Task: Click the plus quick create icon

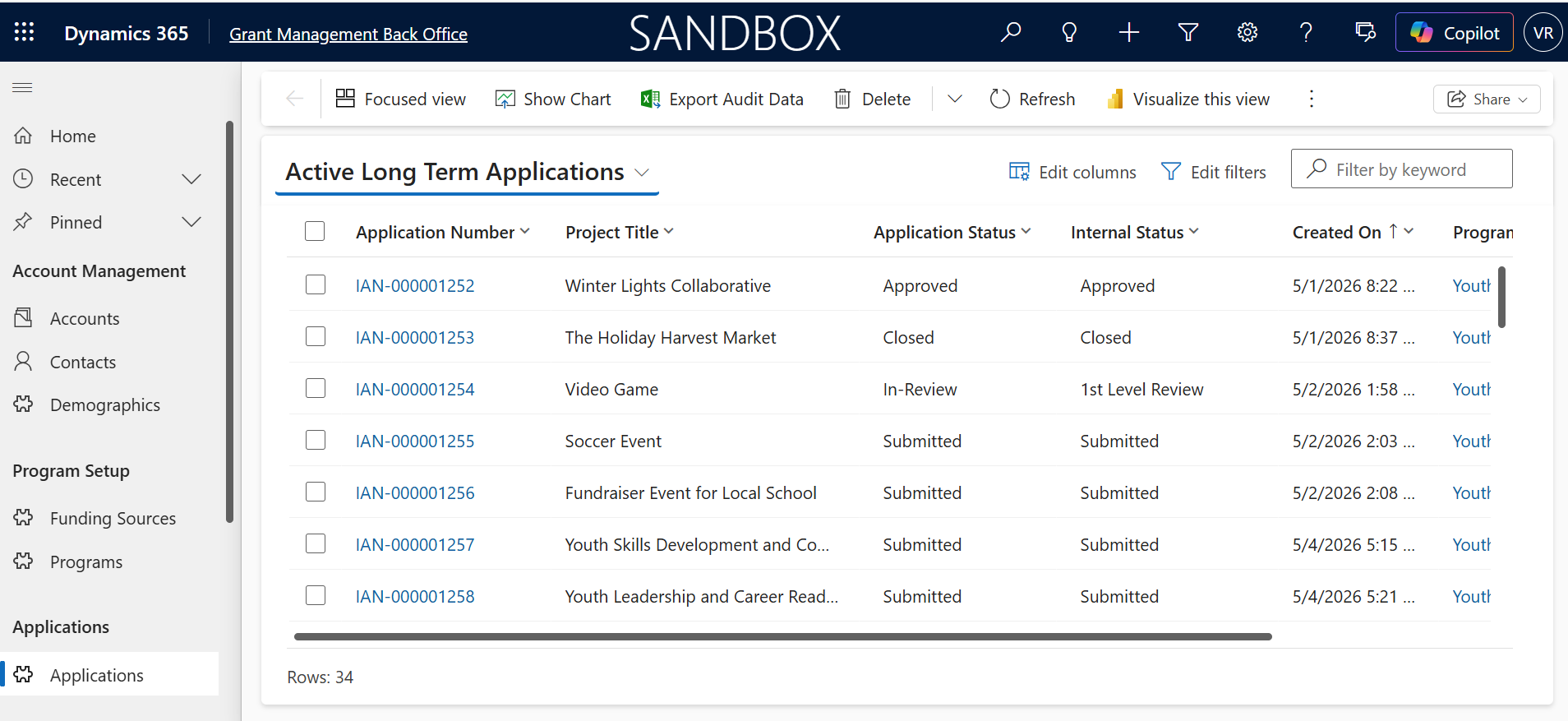Action: [x=1129, y=32]
